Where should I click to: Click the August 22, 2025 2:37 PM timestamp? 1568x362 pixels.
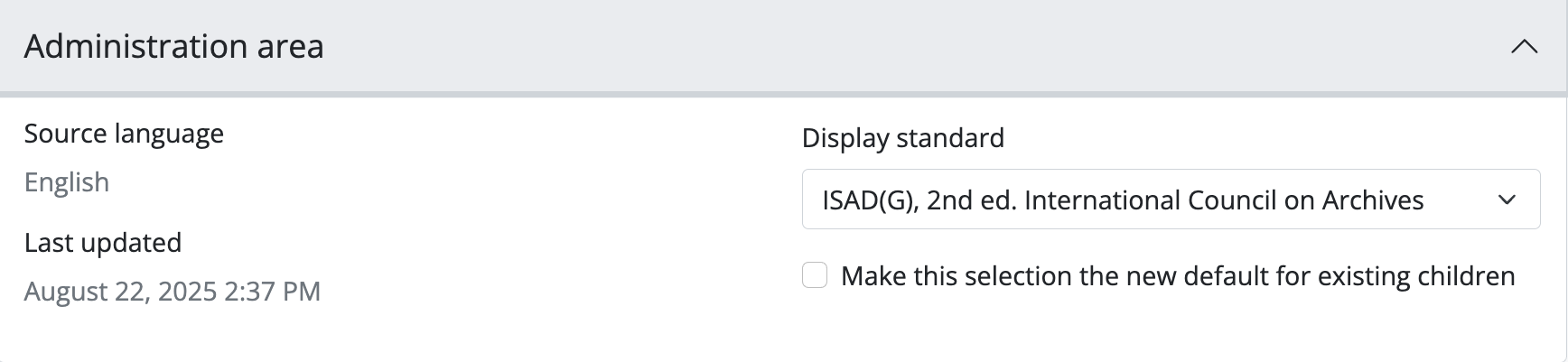pyautogui.click(x=172, y=292)
